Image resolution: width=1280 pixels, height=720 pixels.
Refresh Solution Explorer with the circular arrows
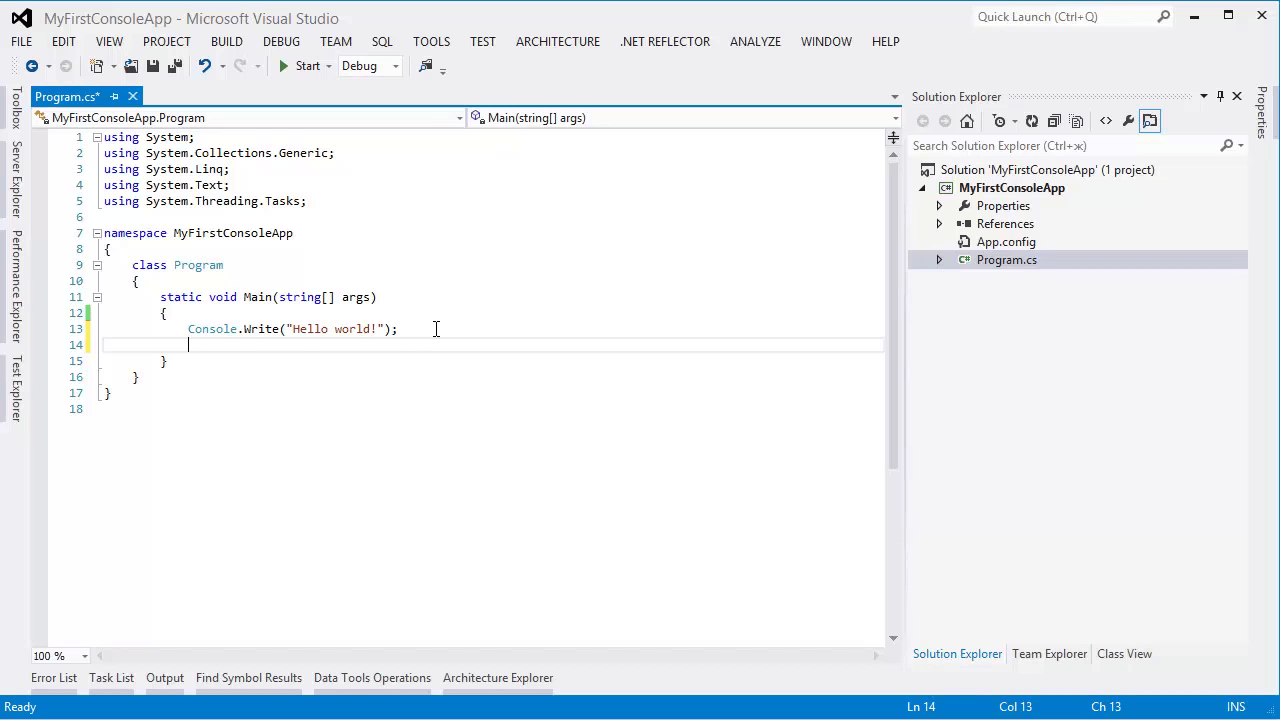[x=1032, y=121]
